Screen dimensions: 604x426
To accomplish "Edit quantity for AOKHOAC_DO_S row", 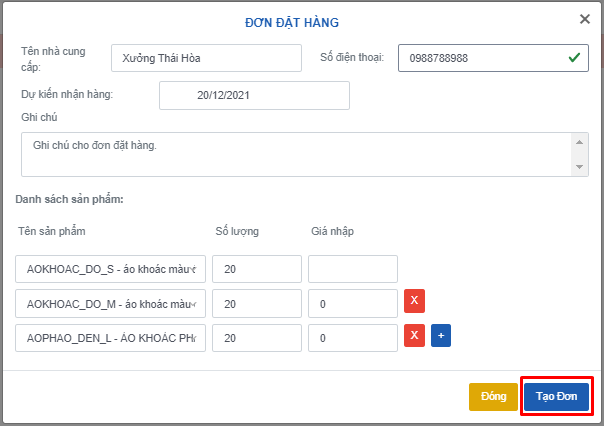I will 256,269.
